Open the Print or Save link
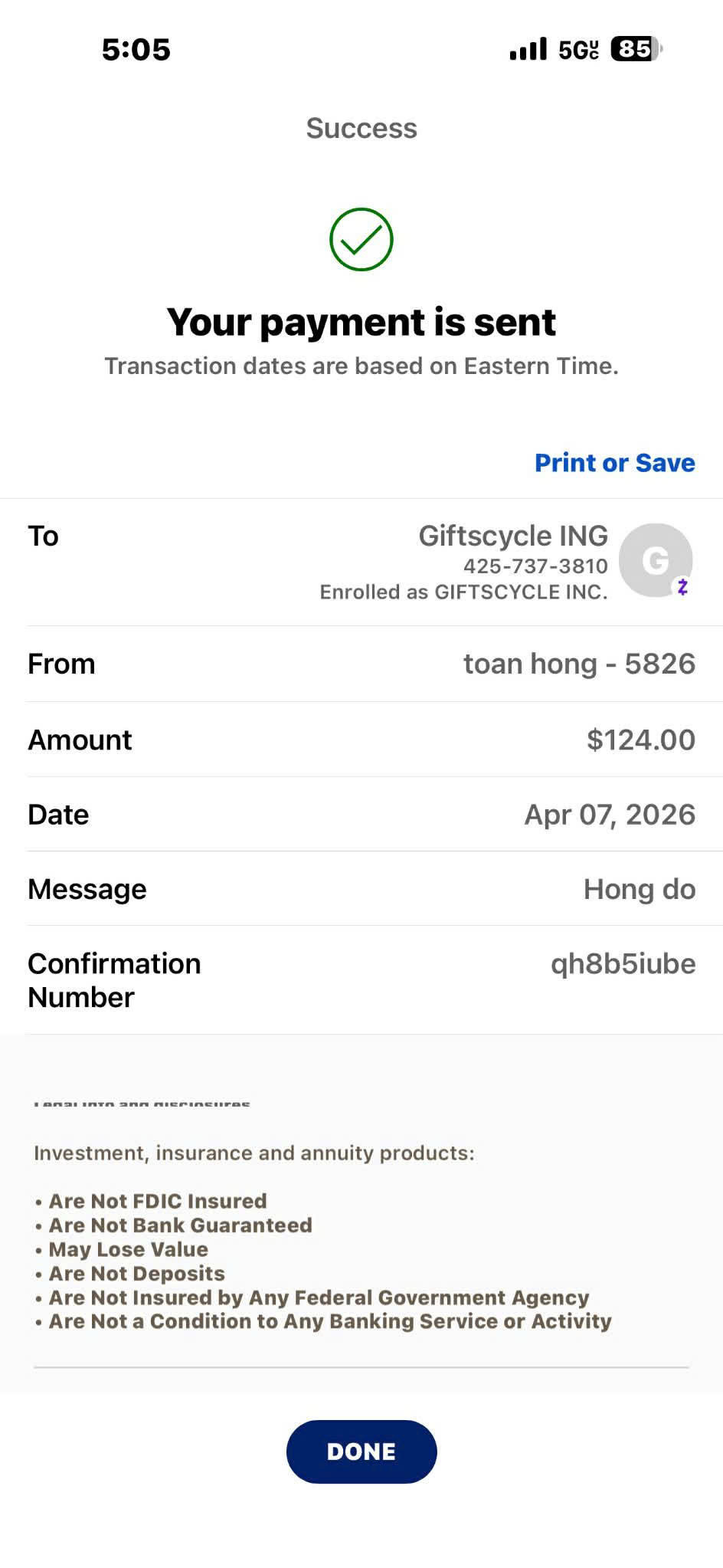The width and height of the screenshot is (723, 1568). (x=614, y=463)
